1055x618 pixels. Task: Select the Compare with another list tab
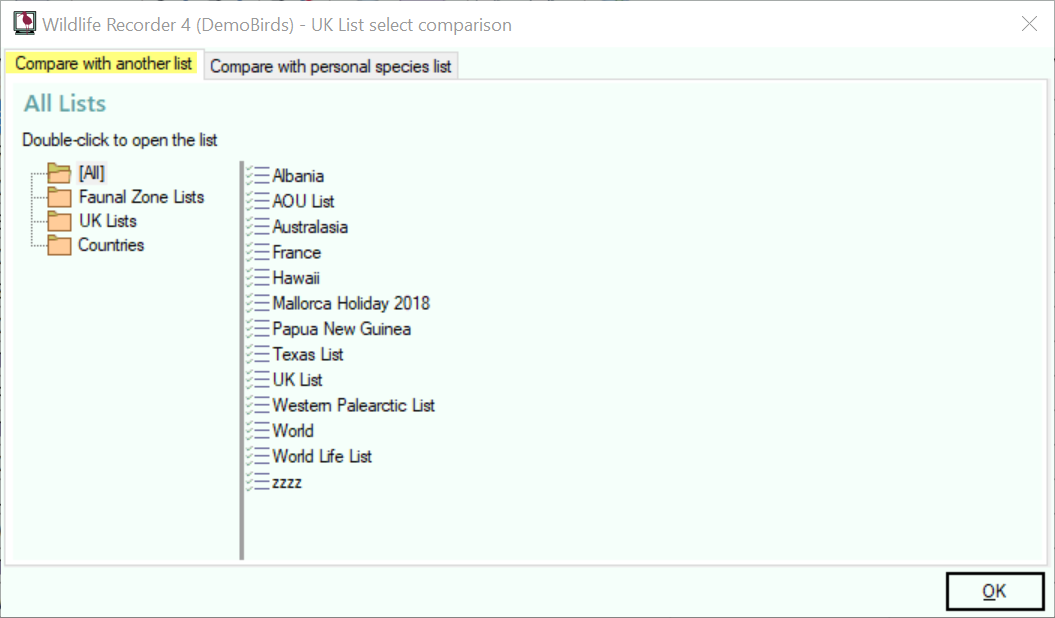point(104,64)
